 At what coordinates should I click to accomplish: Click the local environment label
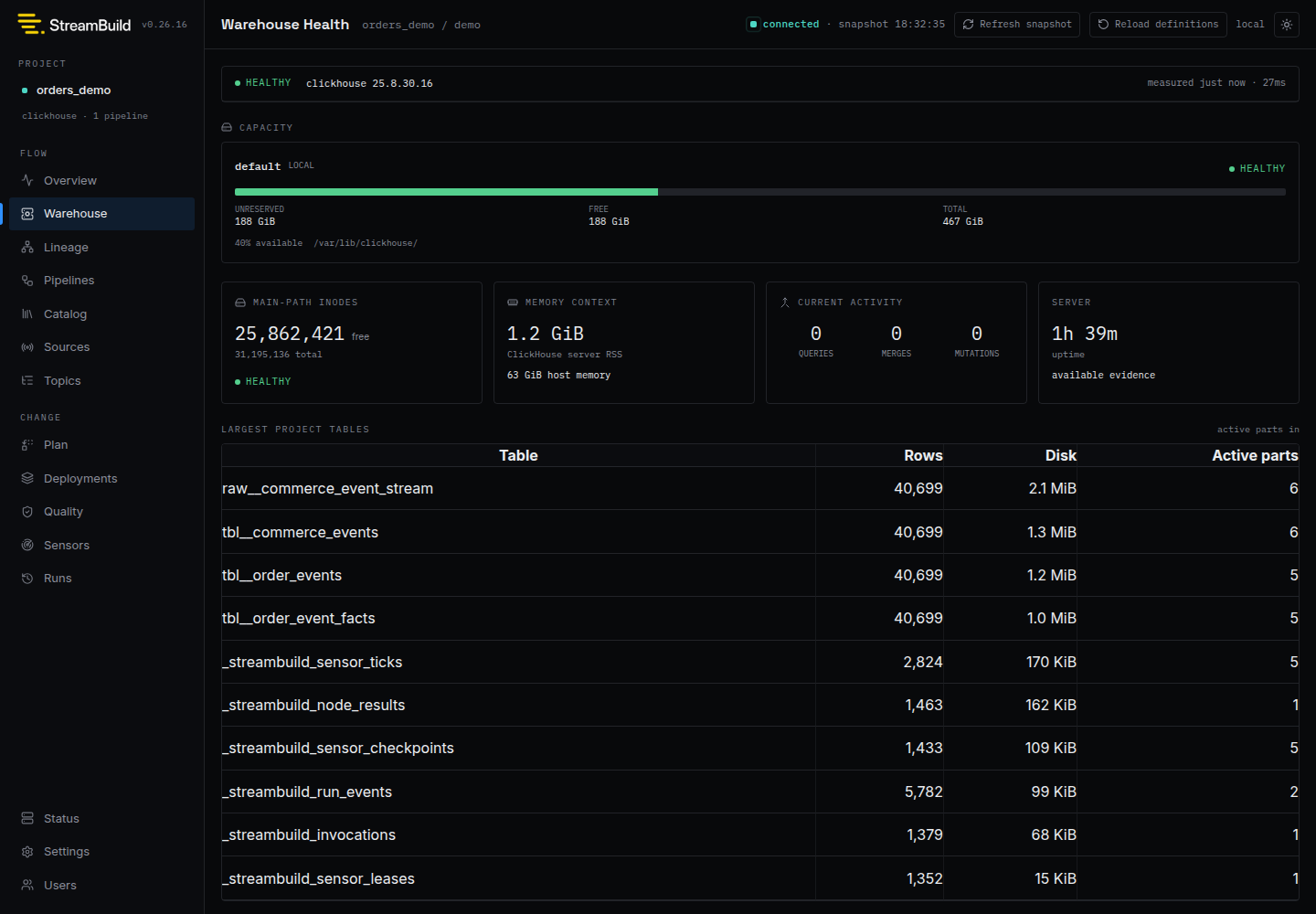[1250, 25]
